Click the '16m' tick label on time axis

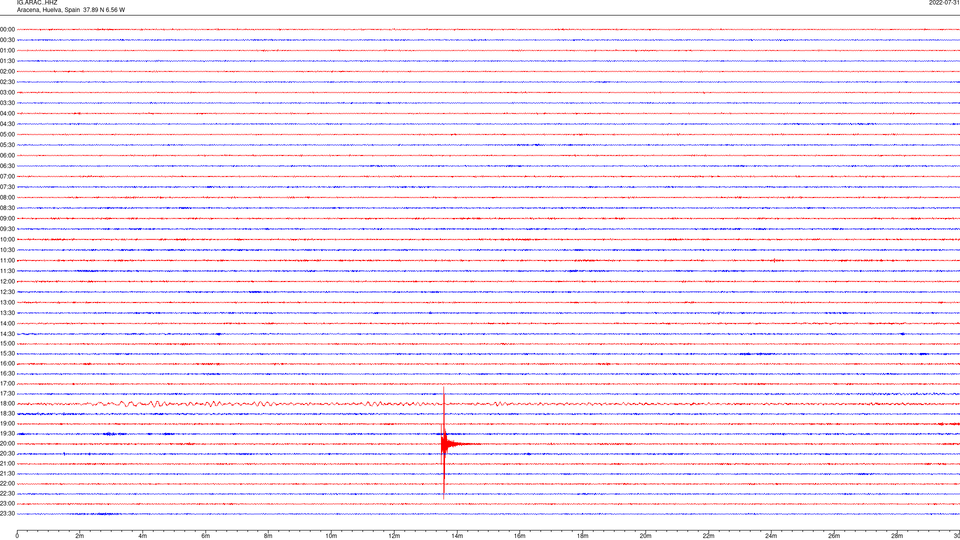520,536
